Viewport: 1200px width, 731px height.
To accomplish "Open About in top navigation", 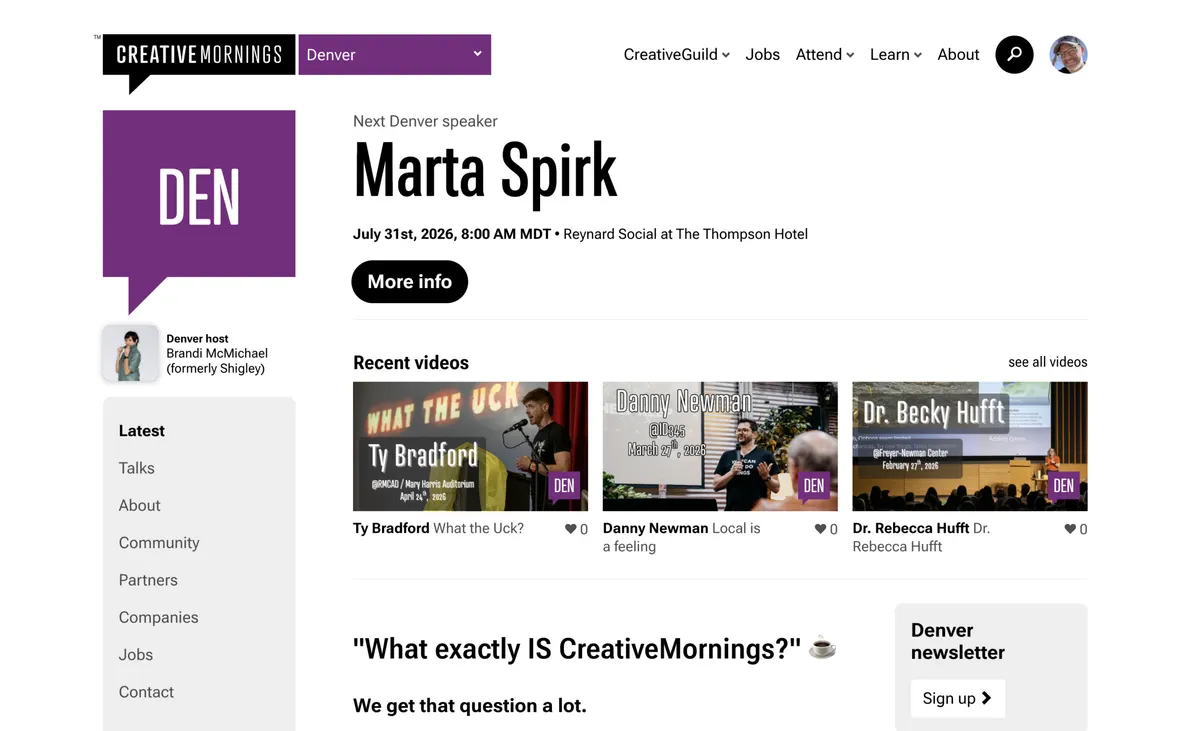I will 958,55.
